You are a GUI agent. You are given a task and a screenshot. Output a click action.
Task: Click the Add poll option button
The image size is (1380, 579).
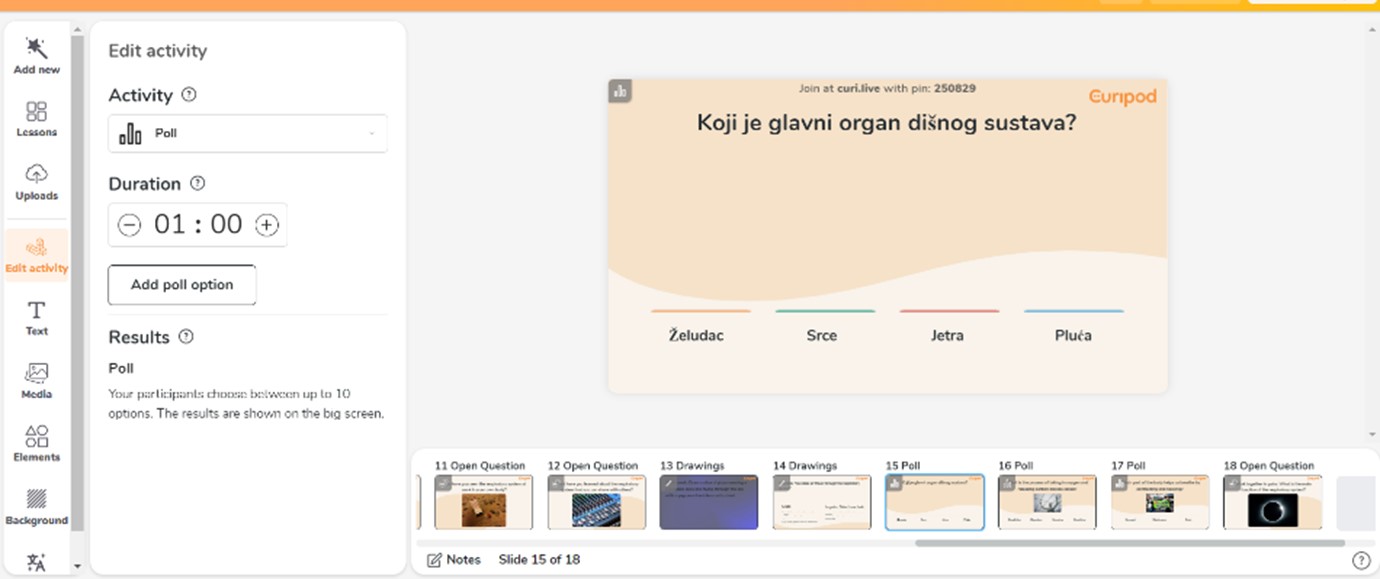182,285
